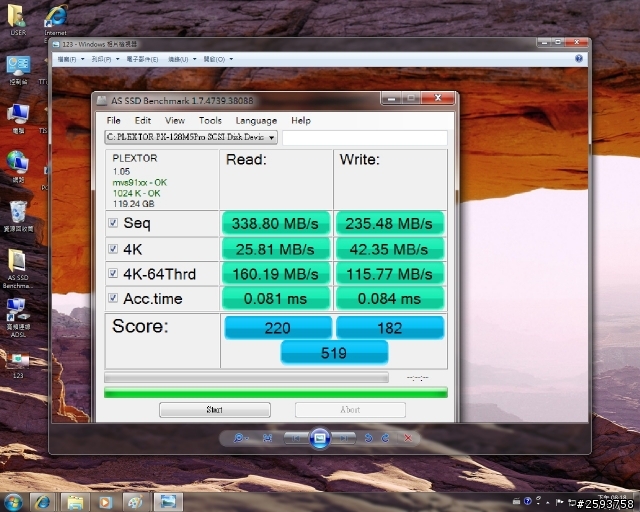Open Internet Explorer from the taskbar

[42, 502]
